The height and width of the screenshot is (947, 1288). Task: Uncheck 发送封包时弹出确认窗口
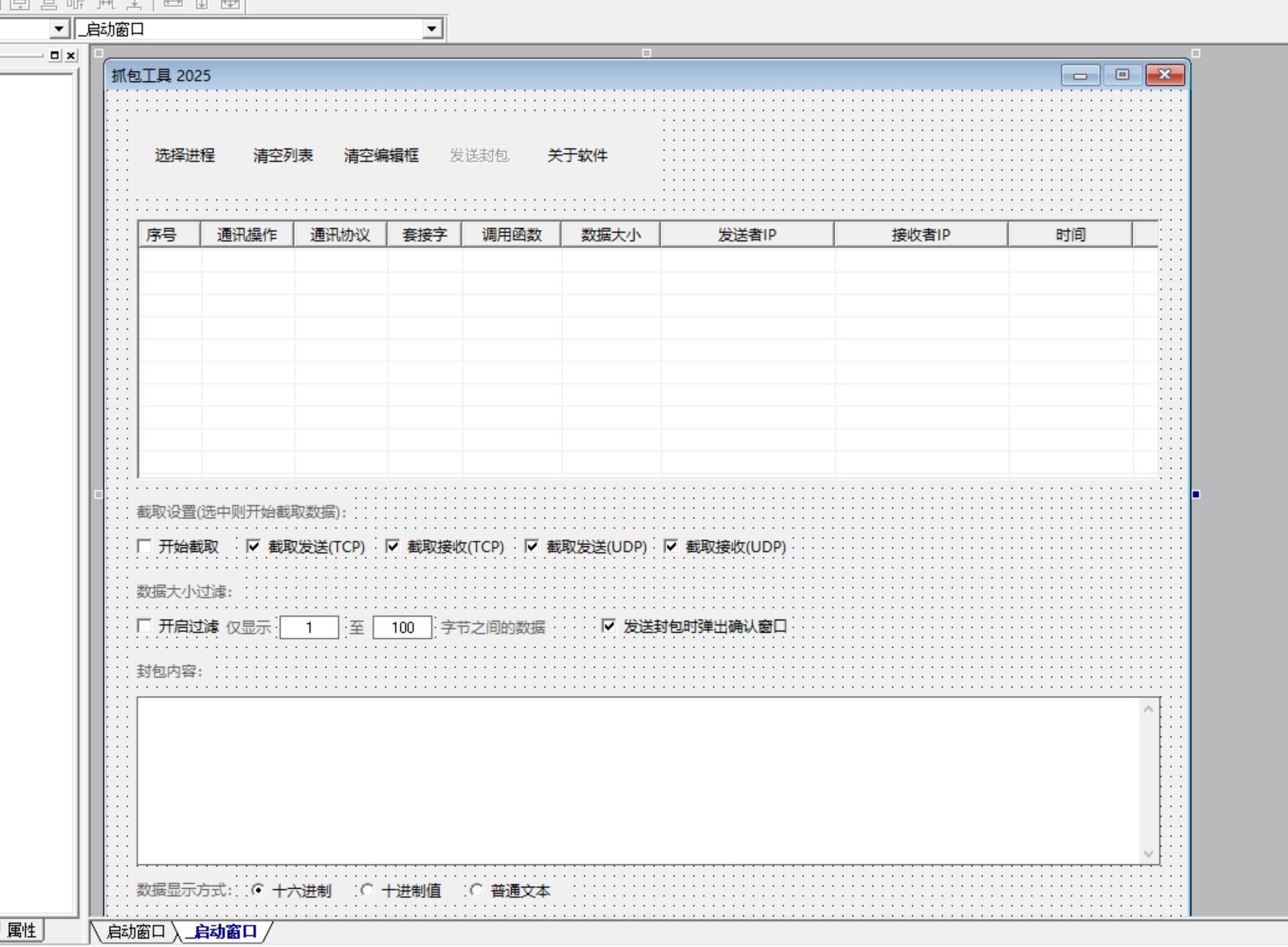point(609,626)
